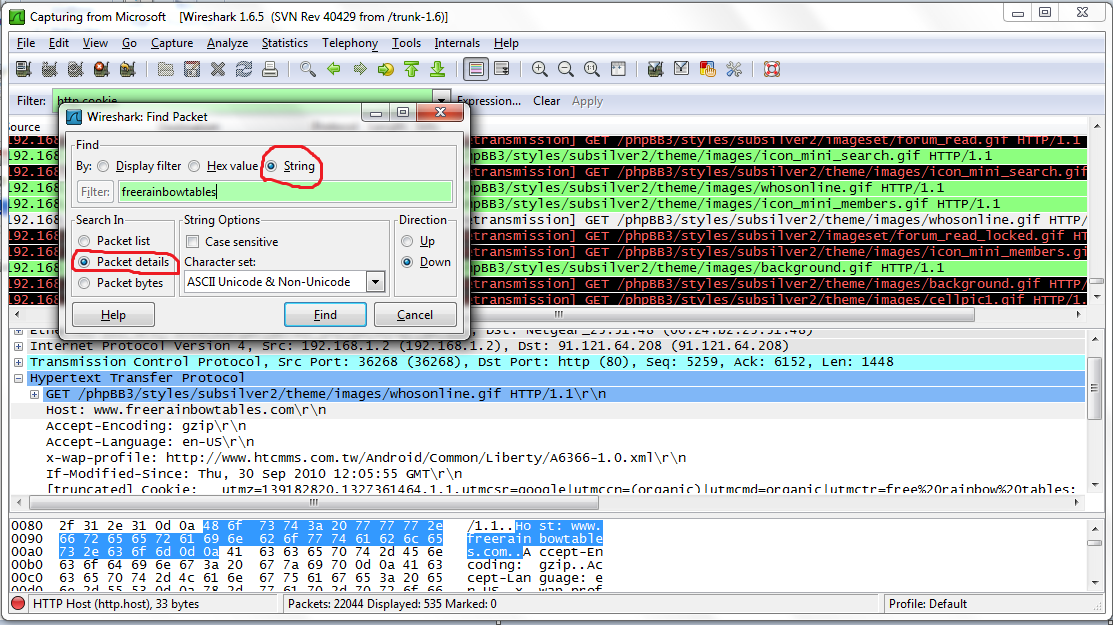Go forward in packet history
The width and height of the screenshot is (1113, 625).
point(360,69)
